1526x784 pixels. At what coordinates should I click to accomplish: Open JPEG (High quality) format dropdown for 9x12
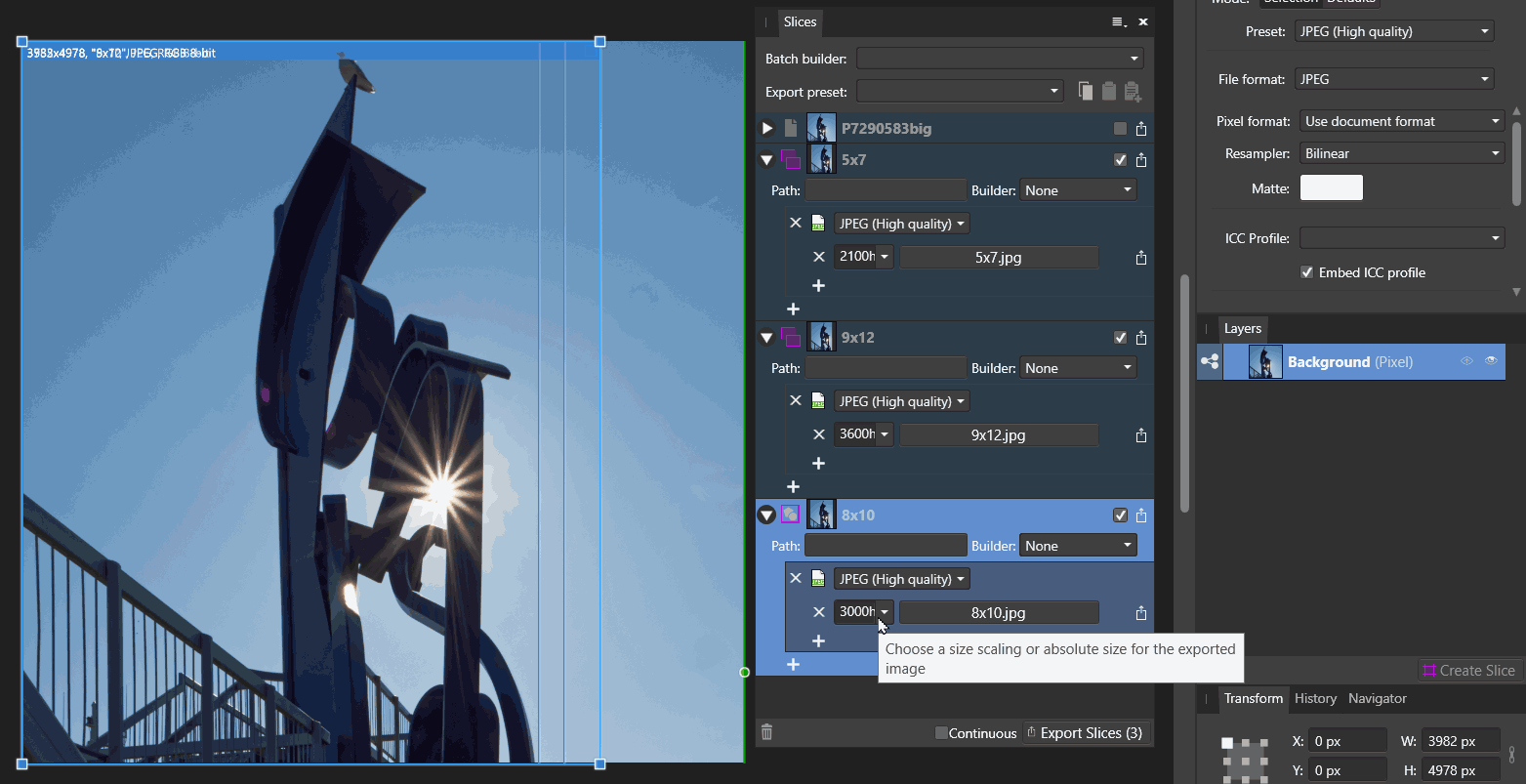[902, 401]
